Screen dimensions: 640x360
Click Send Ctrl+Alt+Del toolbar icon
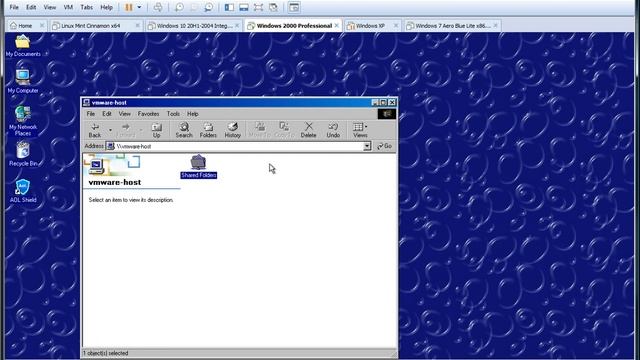(158, 7)
